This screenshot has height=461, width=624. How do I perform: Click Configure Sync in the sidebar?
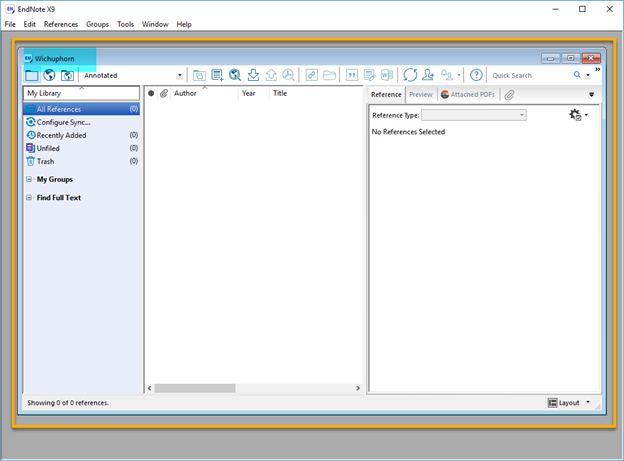coord(63,122)
